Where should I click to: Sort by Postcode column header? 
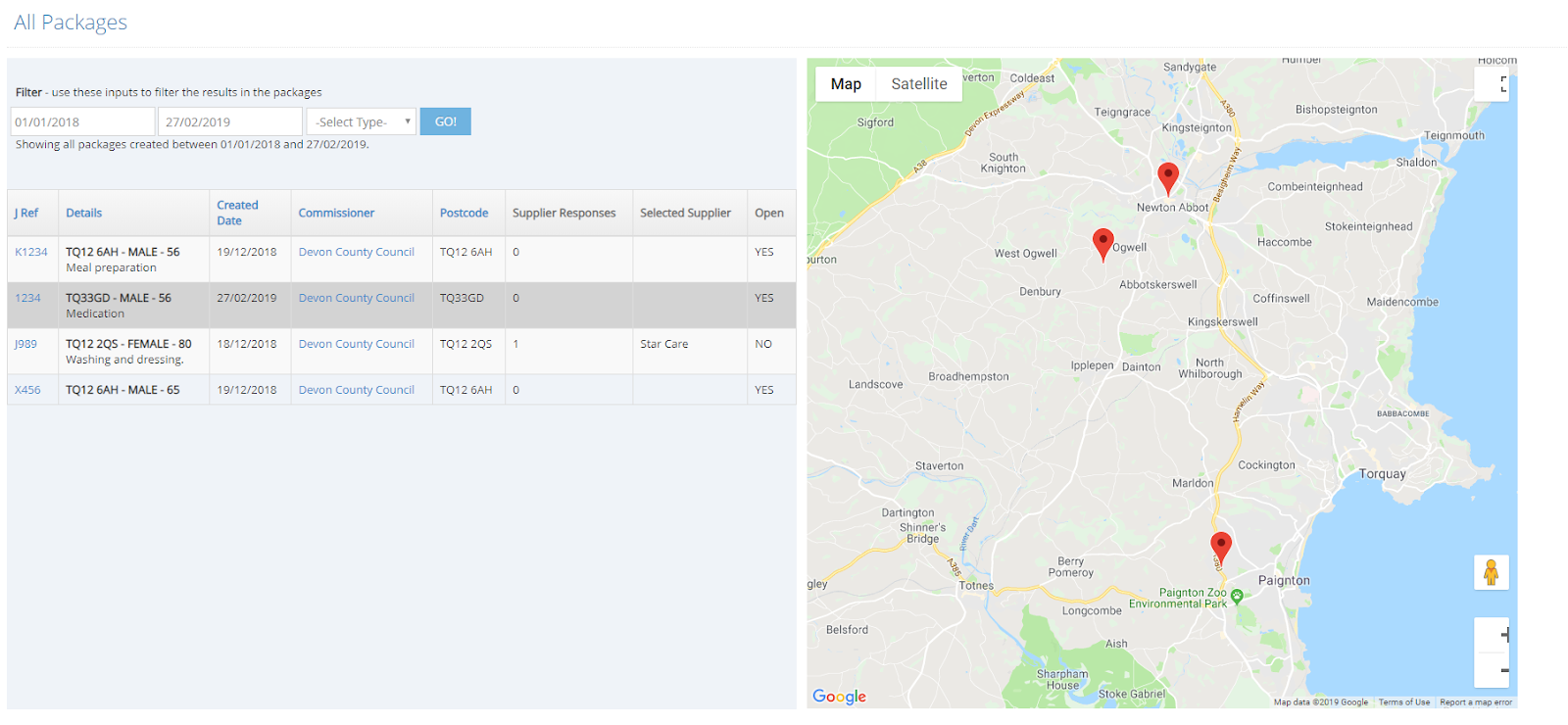click(464, 213)
